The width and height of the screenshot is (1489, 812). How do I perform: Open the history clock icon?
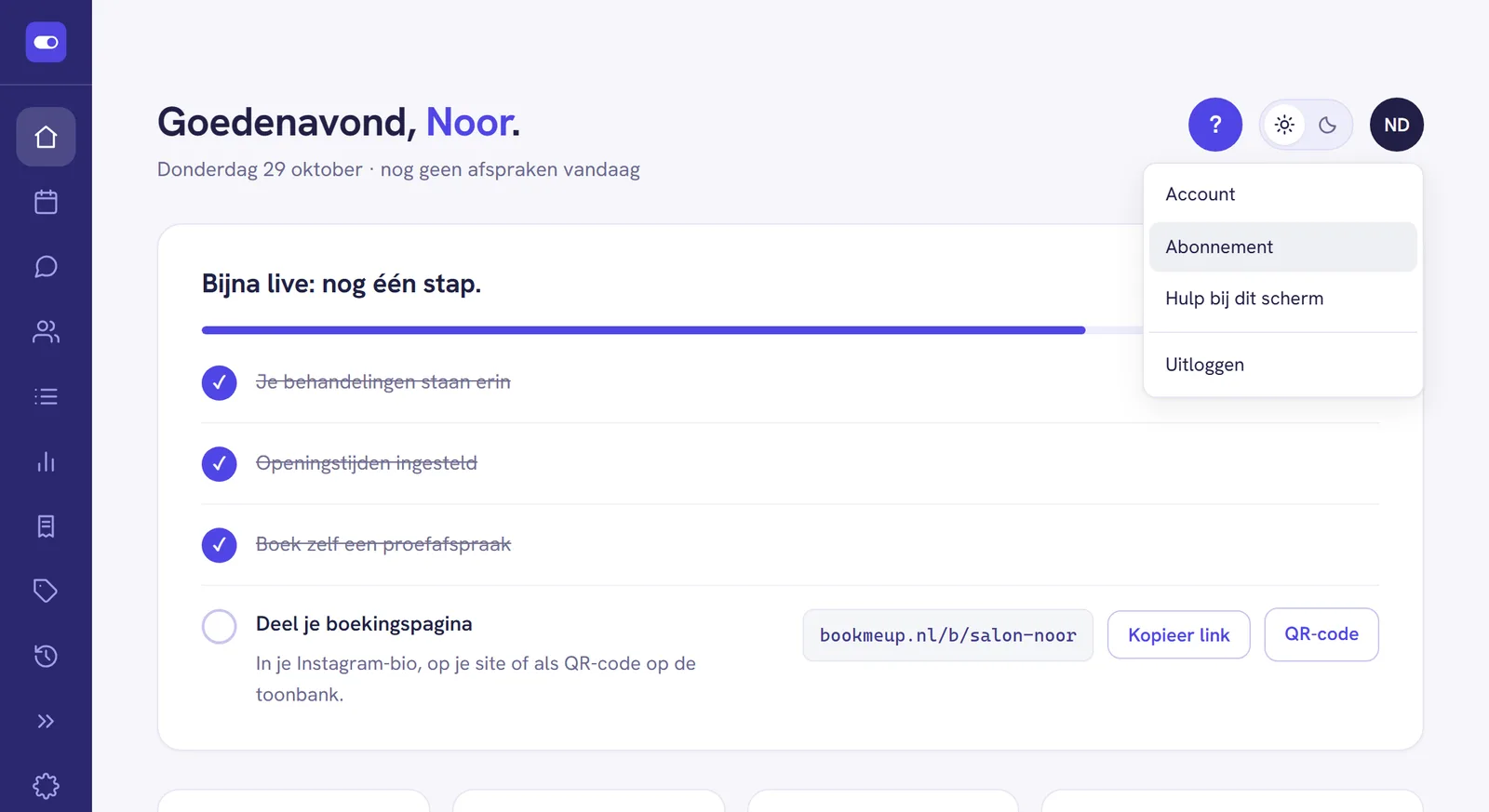click(46, 657)
